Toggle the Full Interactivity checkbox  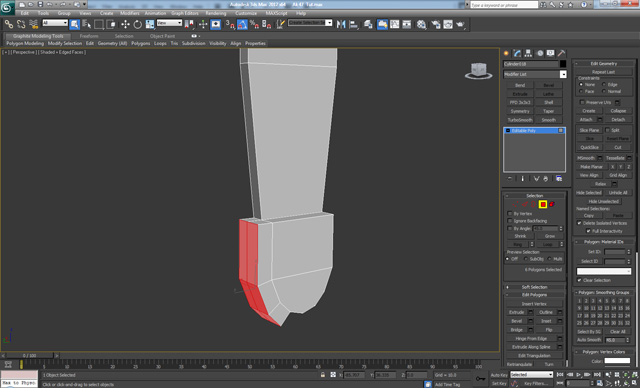pos(588,231)
